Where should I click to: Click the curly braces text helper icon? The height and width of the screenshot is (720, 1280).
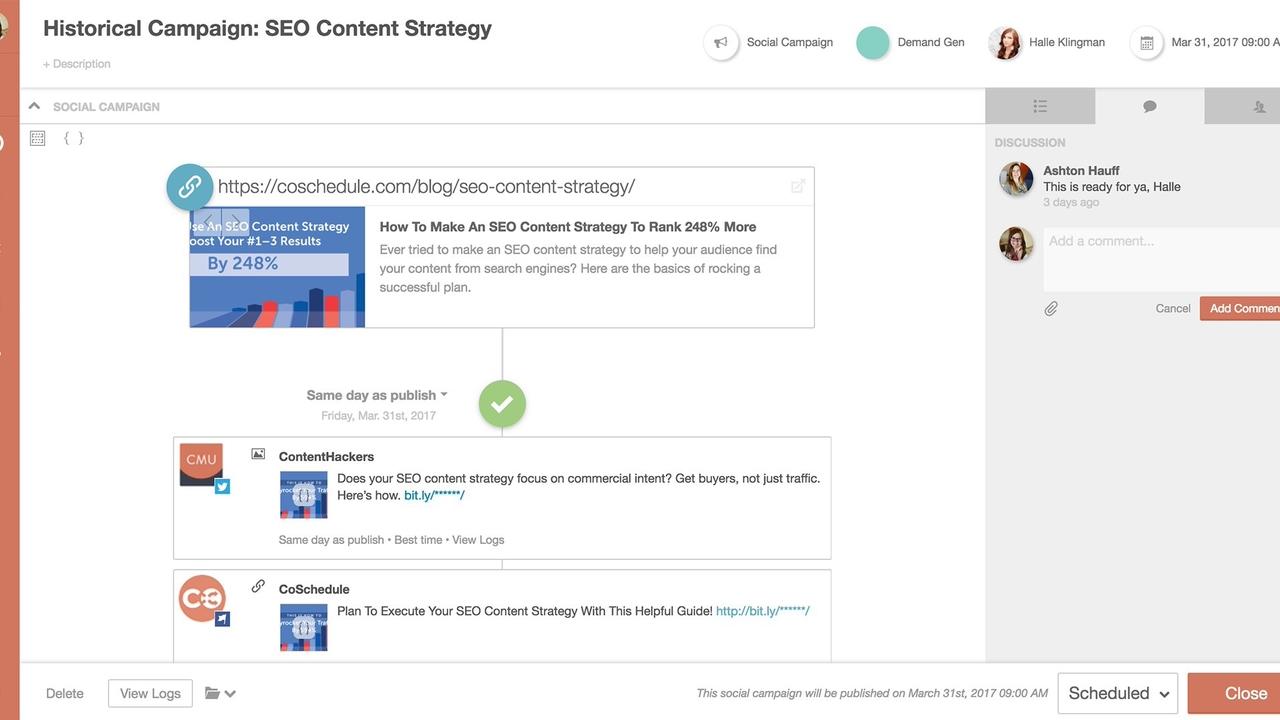click(x=74, y=138)
